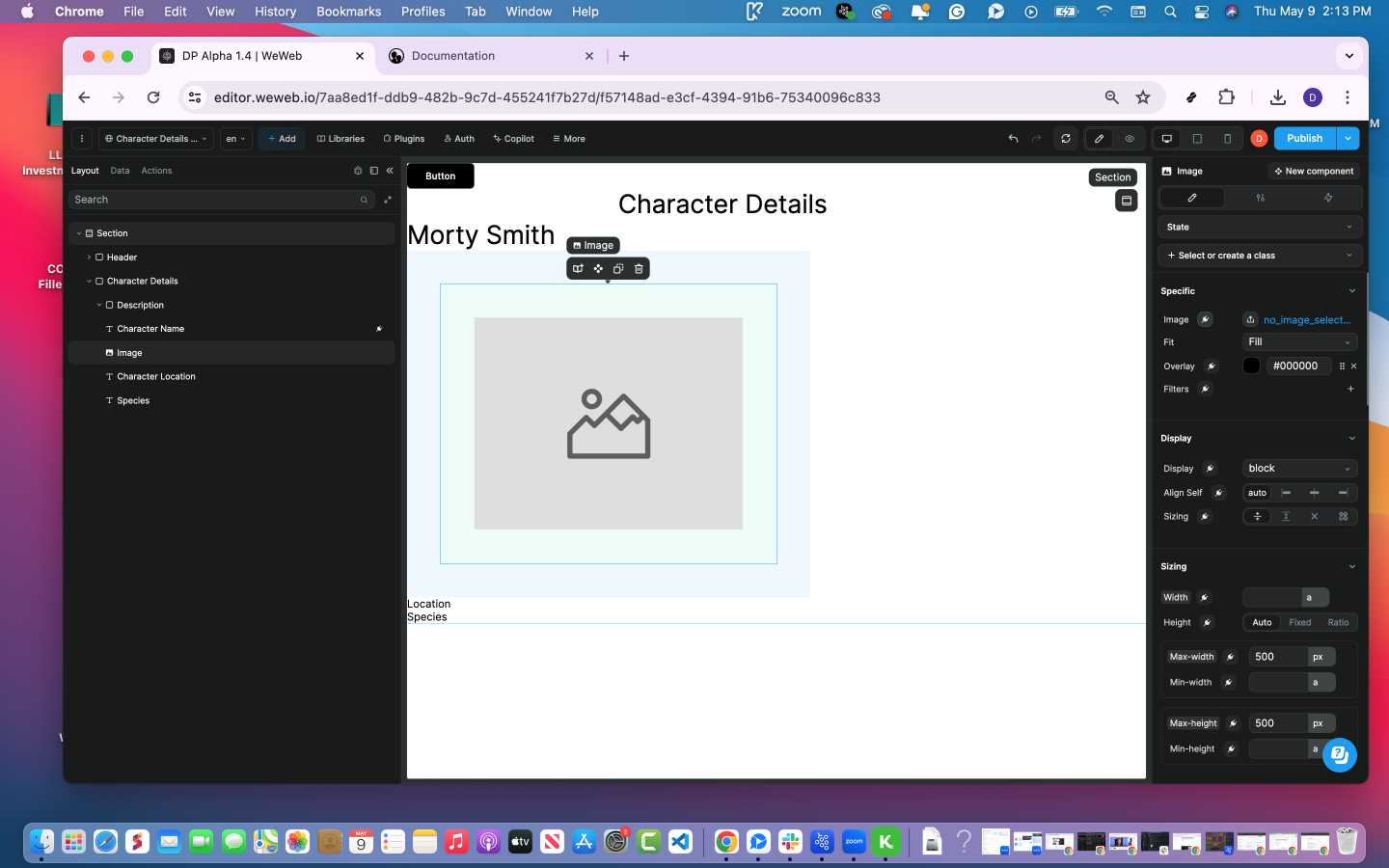The height and width of the screenshot is (868, 1389).
Task: Switch to the Data tab
Action: 120,171
